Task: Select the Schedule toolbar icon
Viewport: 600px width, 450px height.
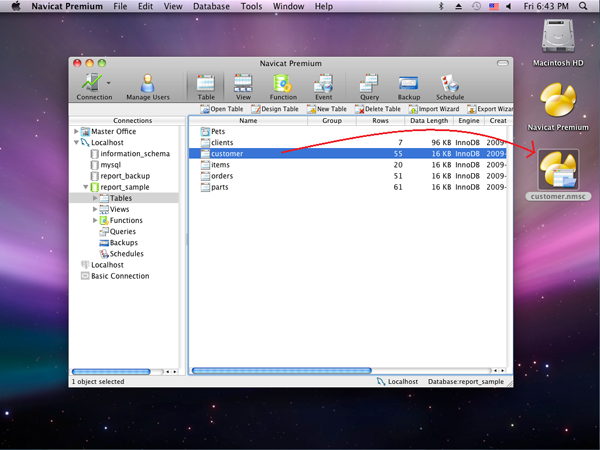Action: click(x=450, y=86)
